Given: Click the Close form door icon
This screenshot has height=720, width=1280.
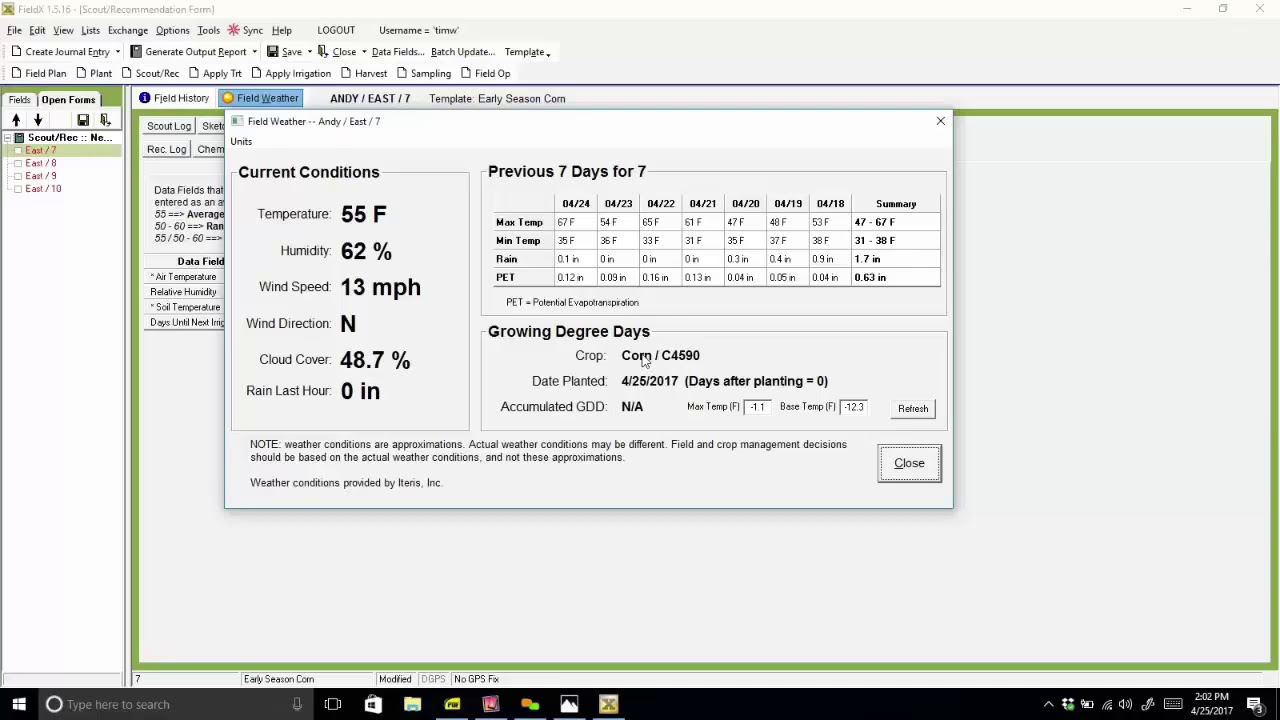Looking at the screenshot, I should point(324,52).
